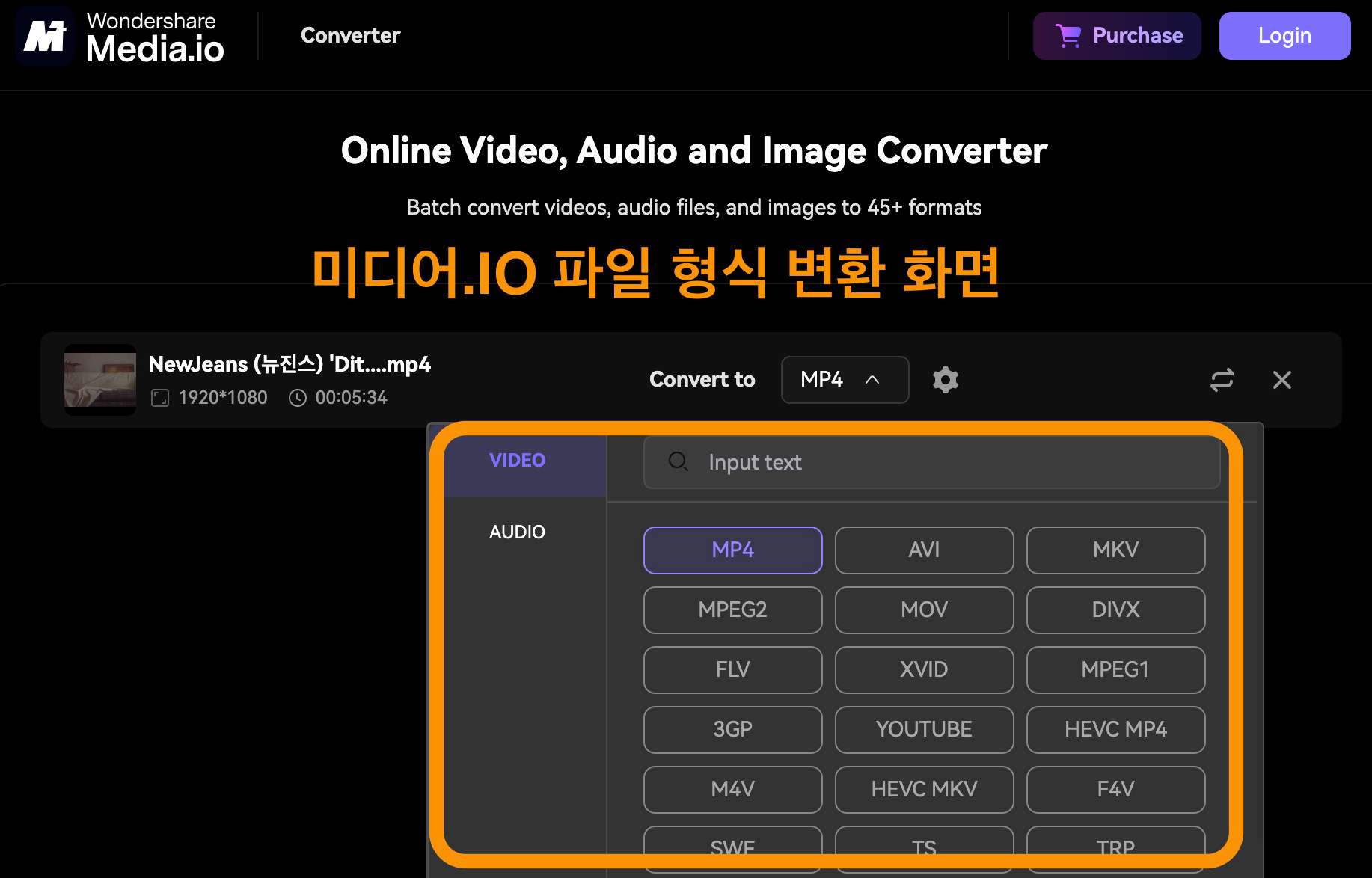1372x878 pixels.
Task: Pick the XVID format button
Action: (x=925, y=670)
